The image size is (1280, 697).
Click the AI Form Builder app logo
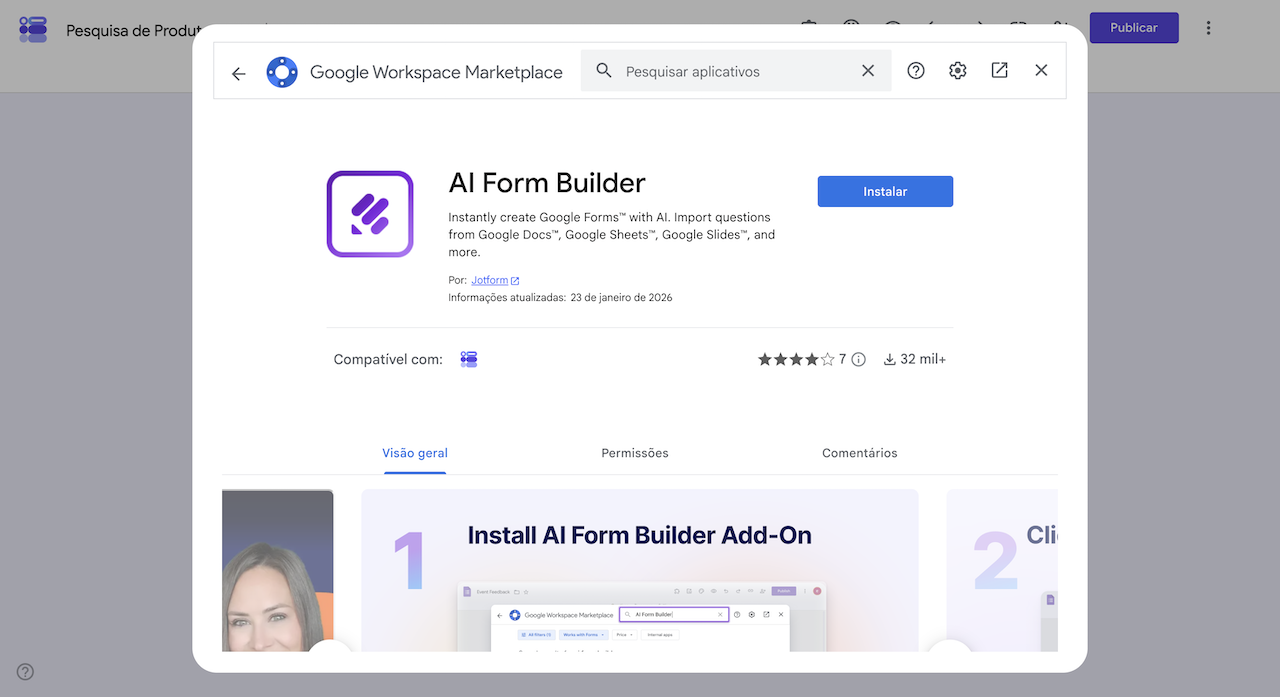point(370,214)
